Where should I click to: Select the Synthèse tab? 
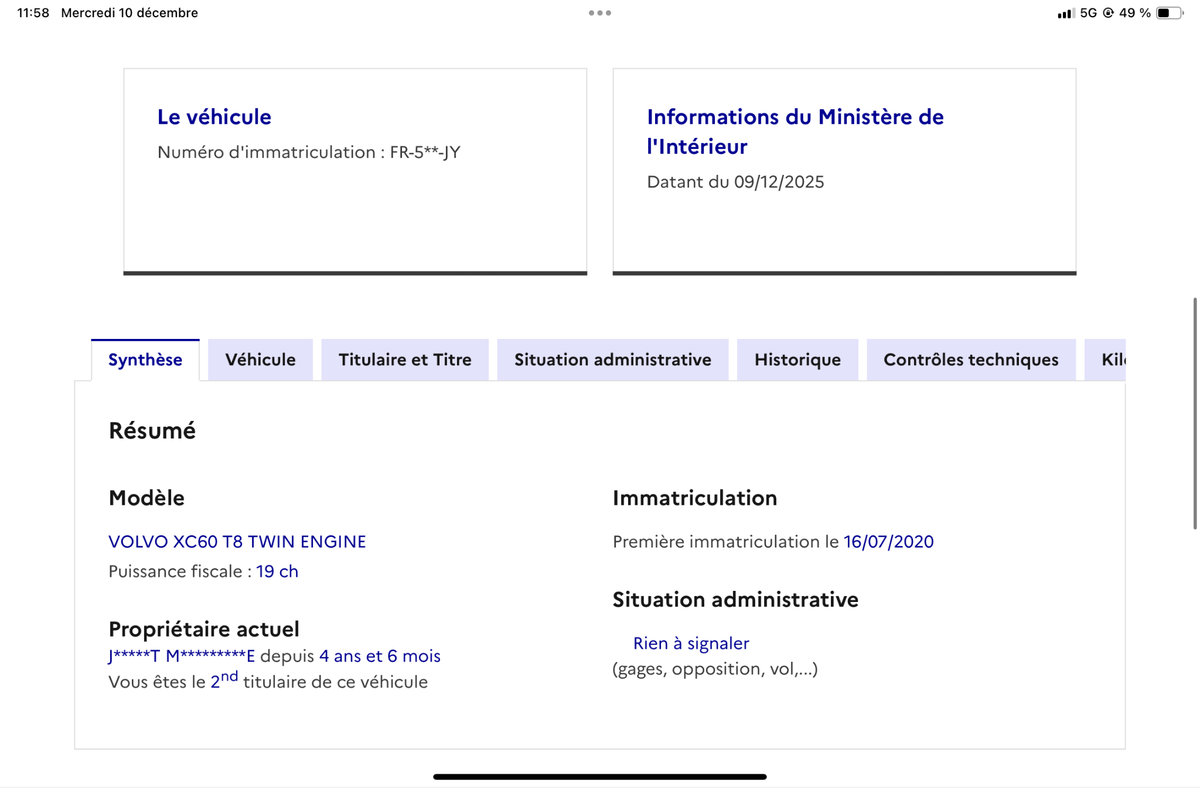pos(145,360)
